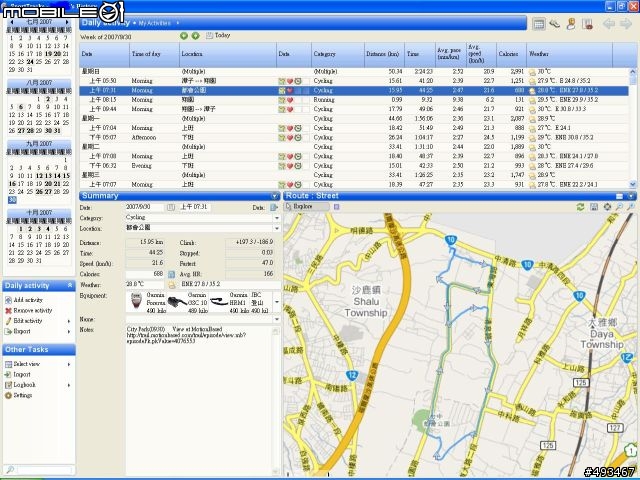Click the grayed forward navigation arrow

click(x=625, y=24)
